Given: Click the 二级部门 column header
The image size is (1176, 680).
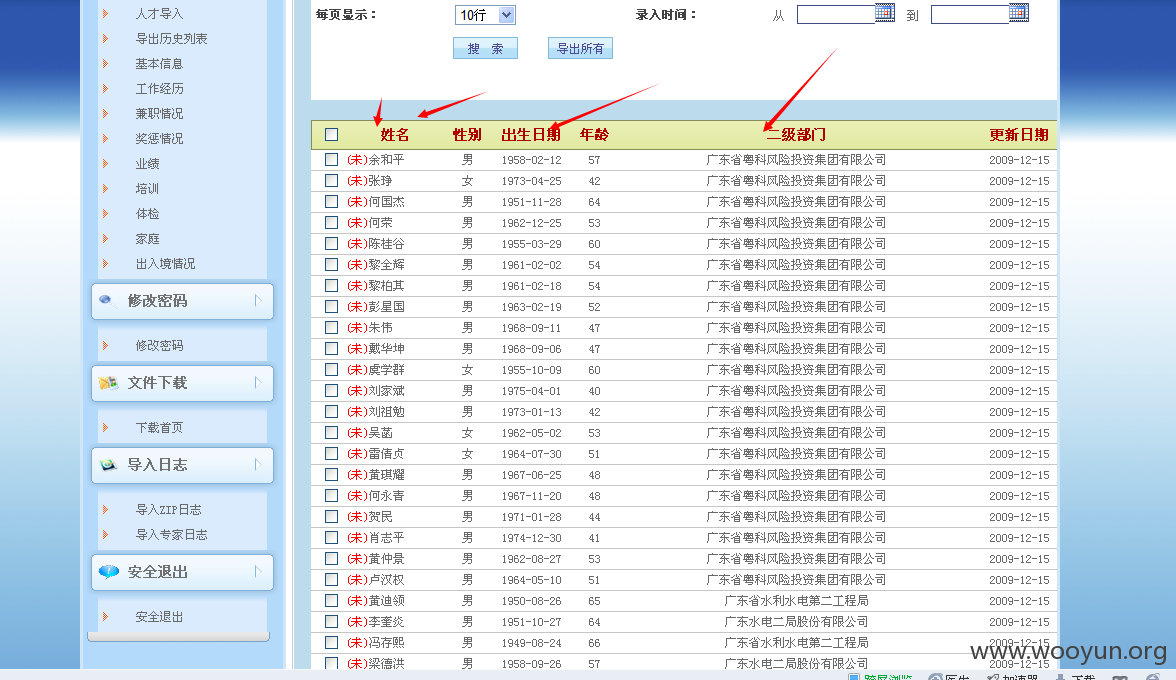Looking at the screenshot, I should click(x=796, y=135).
